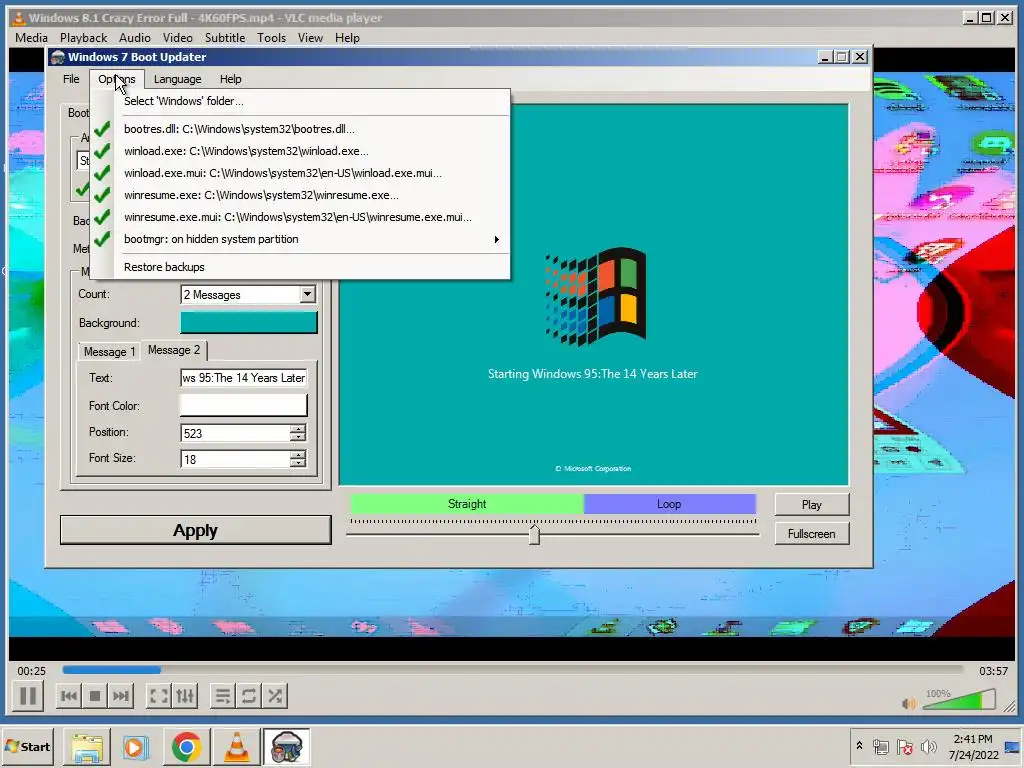Expand bootmgr hidden system partition submenu

pyautogui.click(x=300, y=240)
